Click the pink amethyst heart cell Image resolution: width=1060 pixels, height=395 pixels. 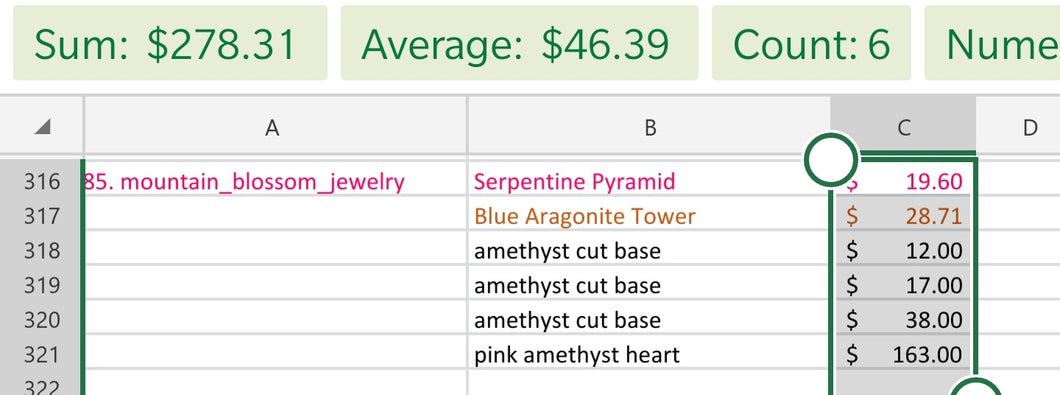tap(649, 354)
